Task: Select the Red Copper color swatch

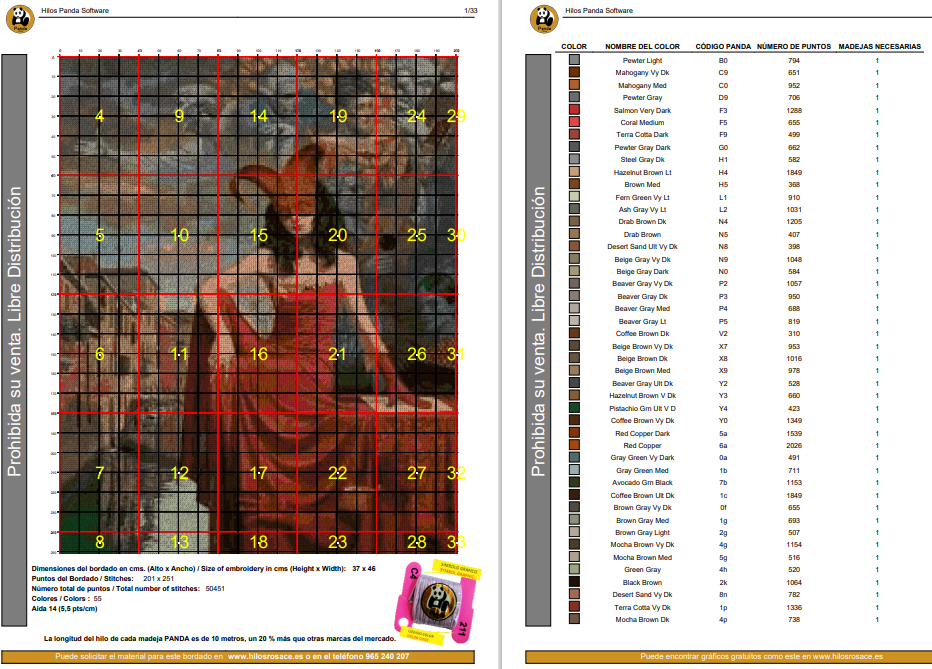Action: pos(574,444)
